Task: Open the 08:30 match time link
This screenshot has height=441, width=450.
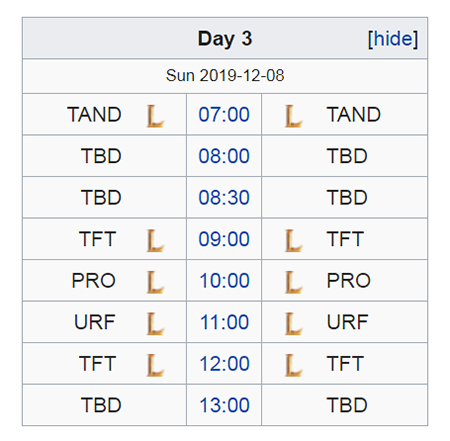Action: (x=224, y=197)
